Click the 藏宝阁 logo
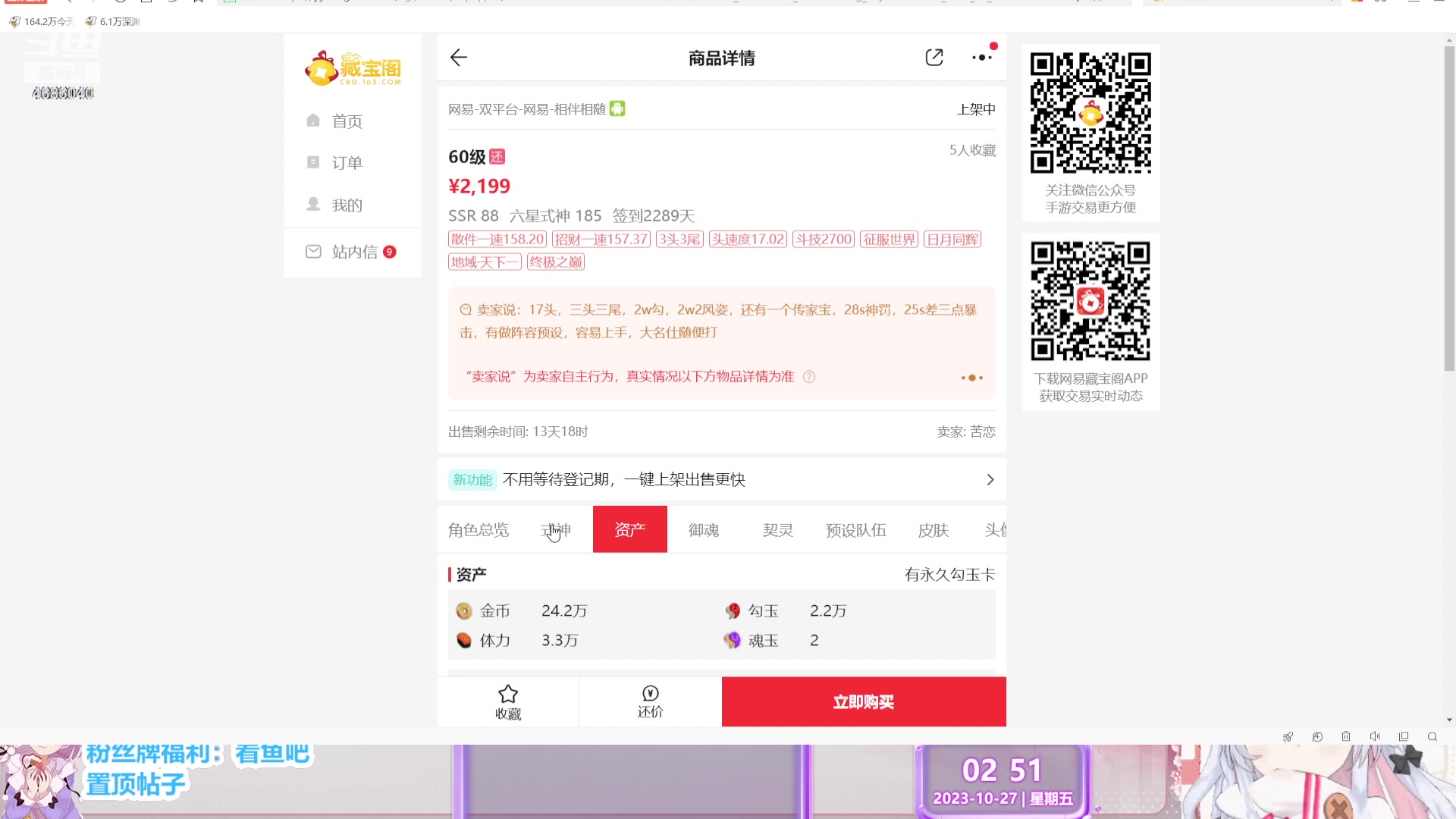 point(353,68)
